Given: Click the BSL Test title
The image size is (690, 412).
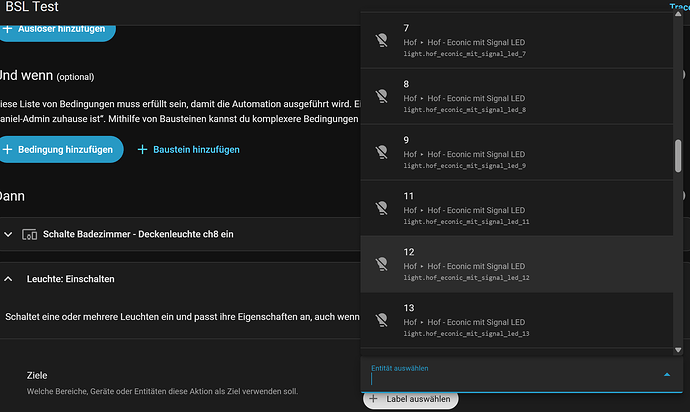Looking at the screenshot, I should pyautogui.click(x=32, y=7).
